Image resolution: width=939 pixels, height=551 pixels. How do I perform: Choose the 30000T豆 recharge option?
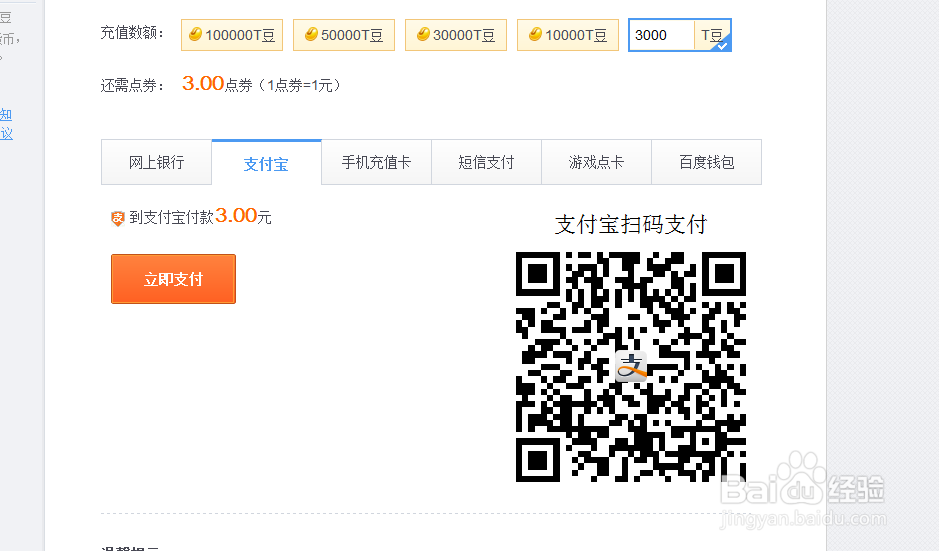456,35
